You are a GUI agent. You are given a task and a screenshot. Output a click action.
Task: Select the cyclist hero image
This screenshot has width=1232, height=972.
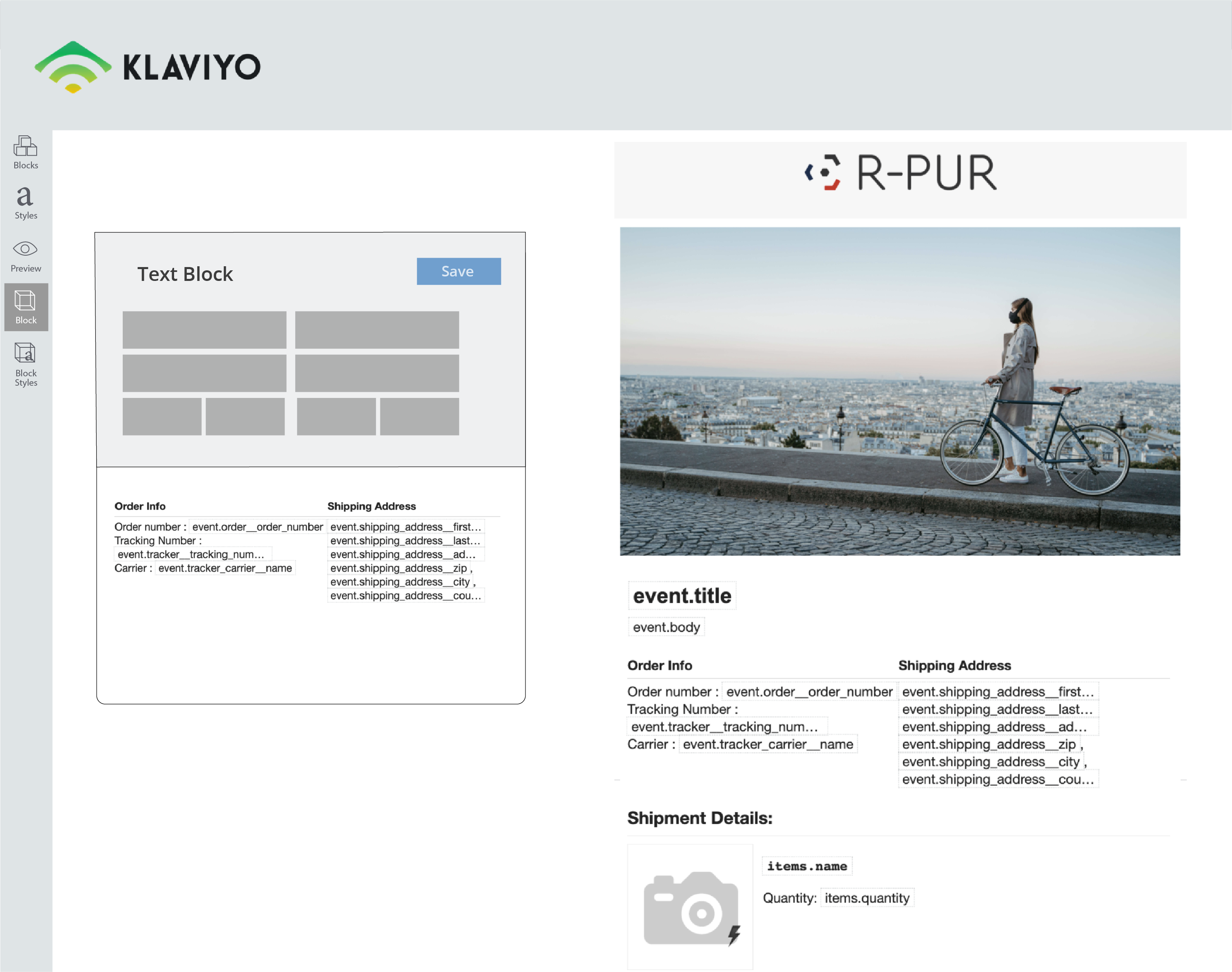click(x=900, y=391)
